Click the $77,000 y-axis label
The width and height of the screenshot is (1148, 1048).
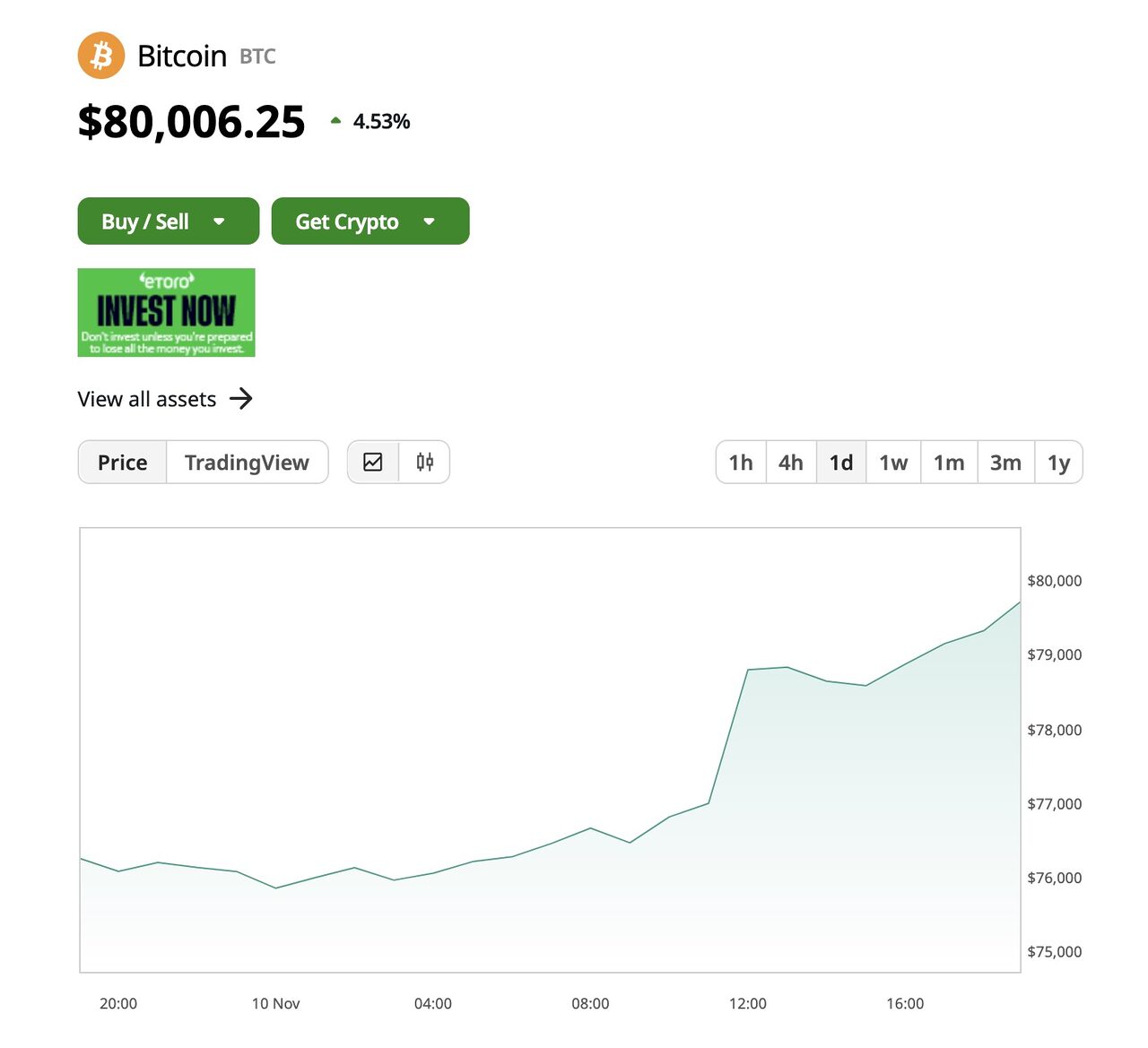pyautogui.click(x=1055, y=803)
